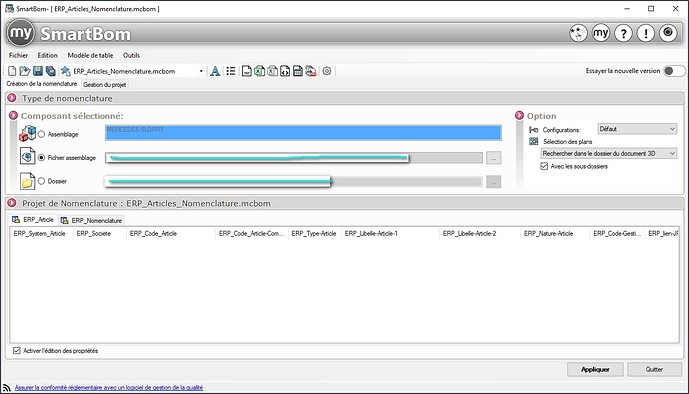689x394 pixels.
Task: Open the Outils menu
Action: click(x=131, y=55)
